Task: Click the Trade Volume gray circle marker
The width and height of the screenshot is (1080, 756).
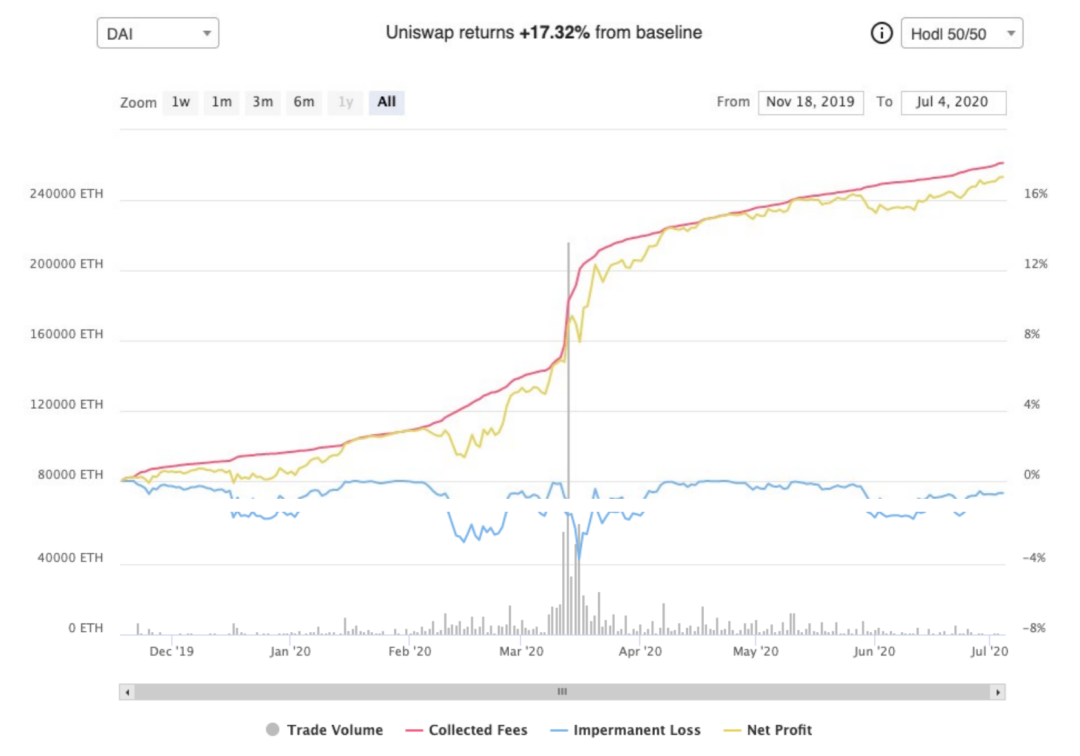Action: click(273, 730)
